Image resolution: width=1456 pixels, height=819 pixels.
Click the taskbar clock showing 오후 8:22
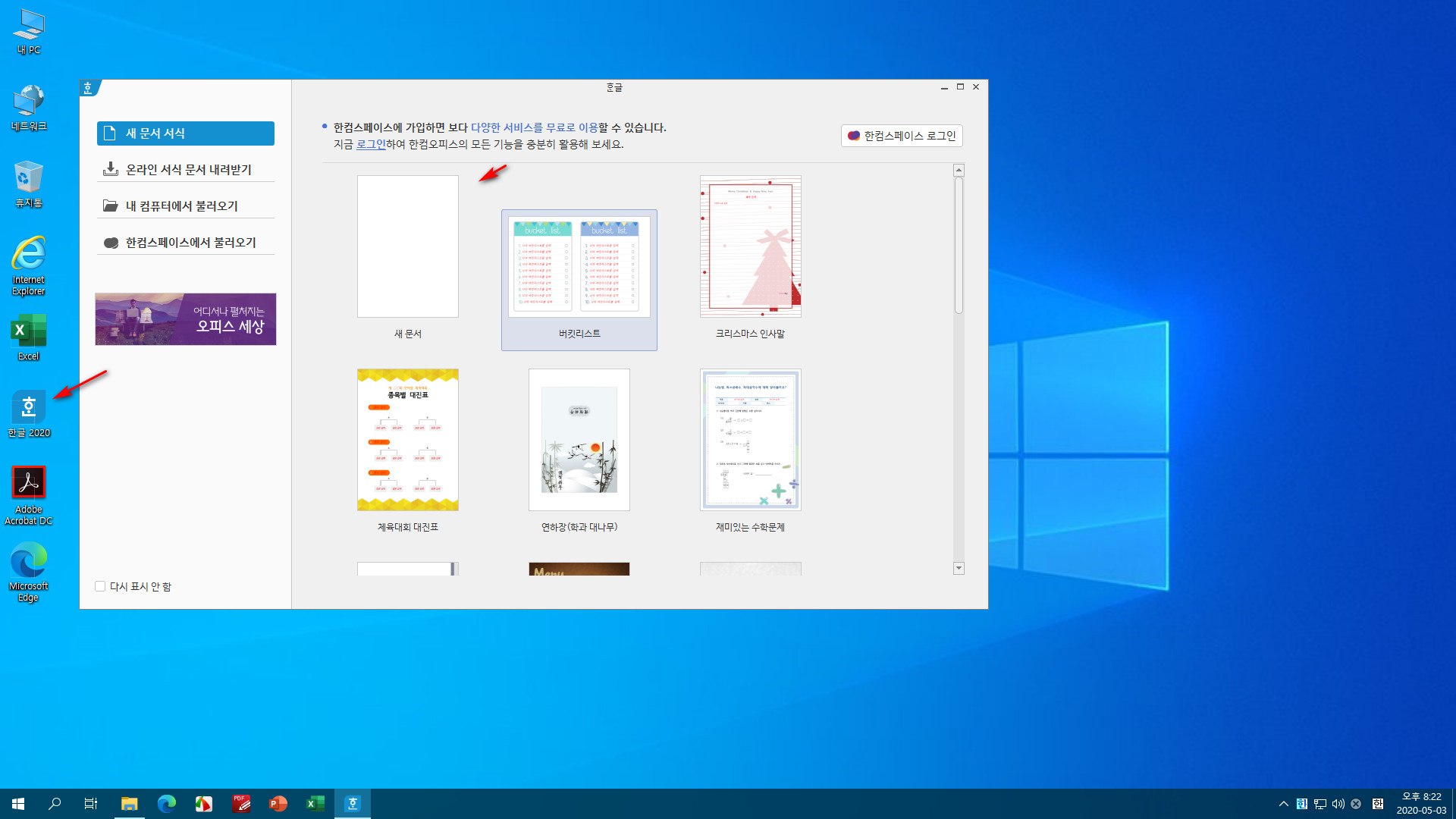(x=1421, y=804)
